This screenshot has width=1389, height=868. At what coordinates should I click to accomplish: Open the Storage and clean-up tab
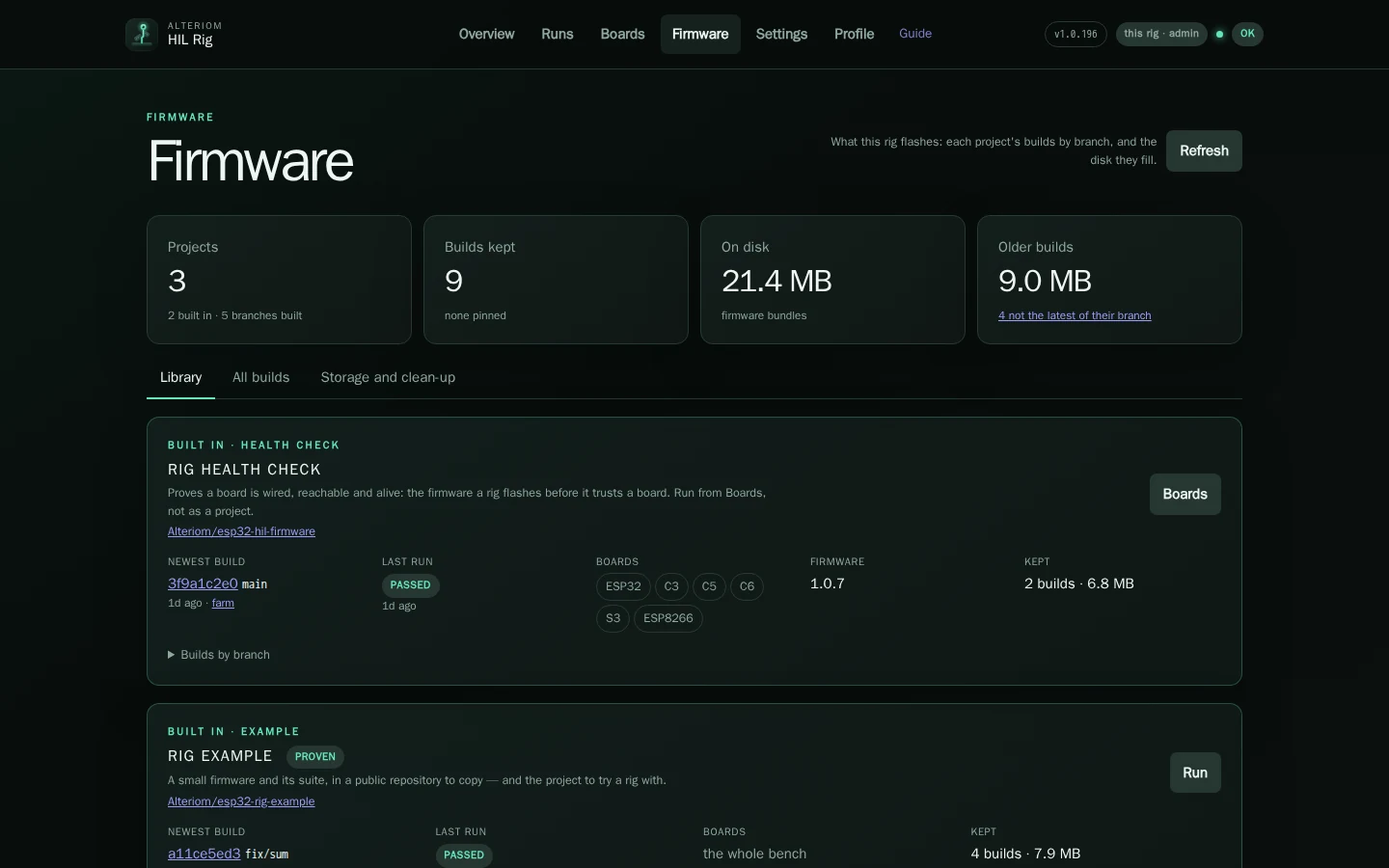[388, 377]
